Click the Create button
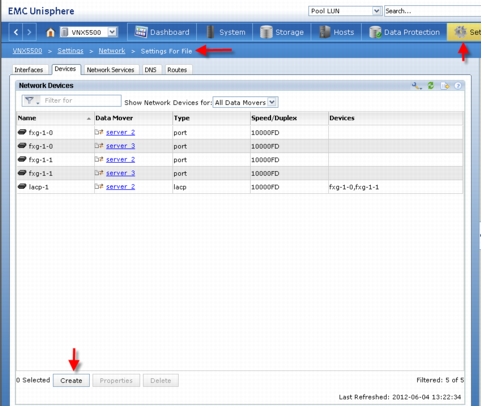 coord(71,380)
